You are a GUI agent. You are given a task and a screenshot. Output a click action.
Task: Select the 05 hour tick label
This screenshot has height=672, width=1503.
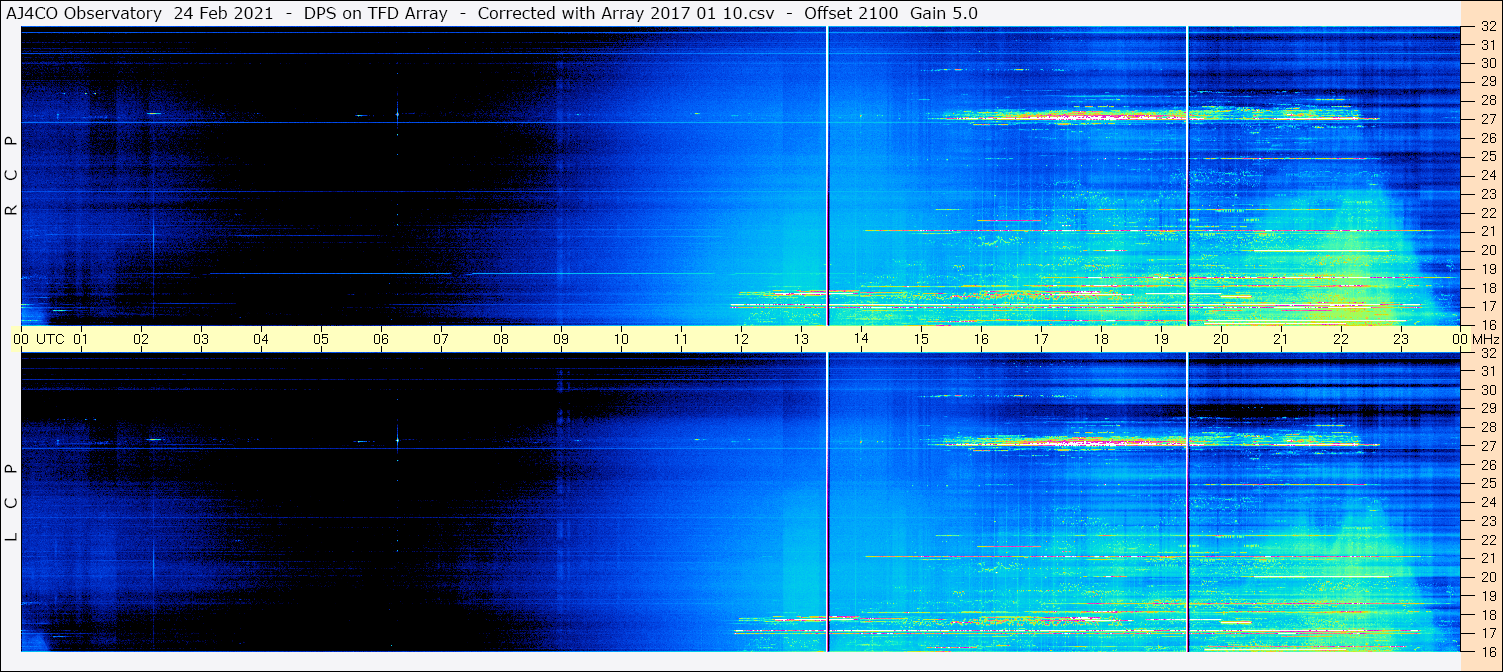[x=321, y=339]
